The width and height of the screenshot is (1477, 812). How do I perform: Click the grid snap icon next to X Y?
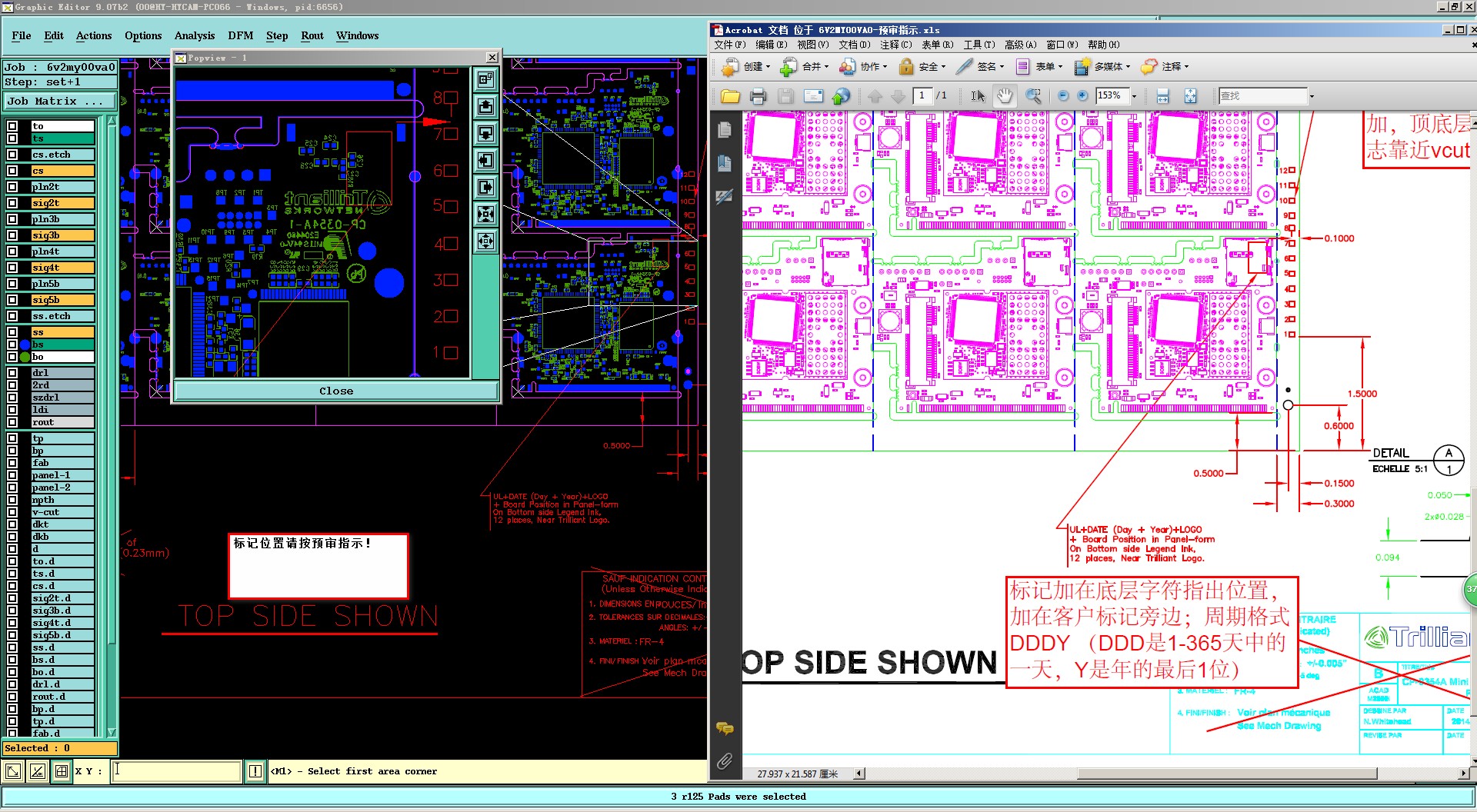coord(62,771)
